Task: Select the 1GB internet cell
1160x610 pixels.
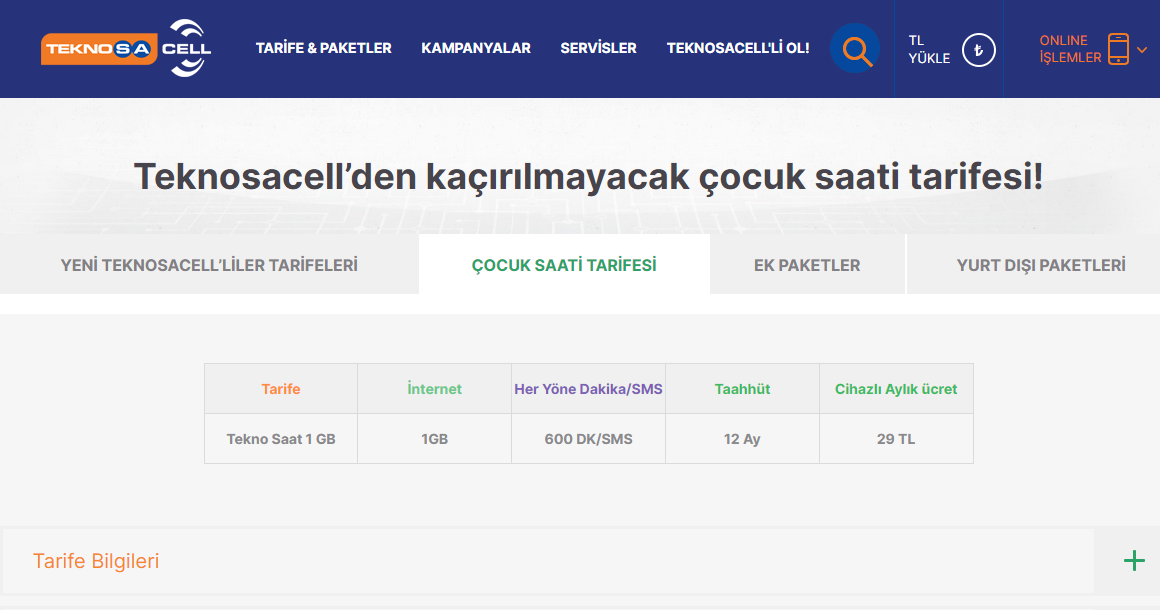Action: pos(434,438)
